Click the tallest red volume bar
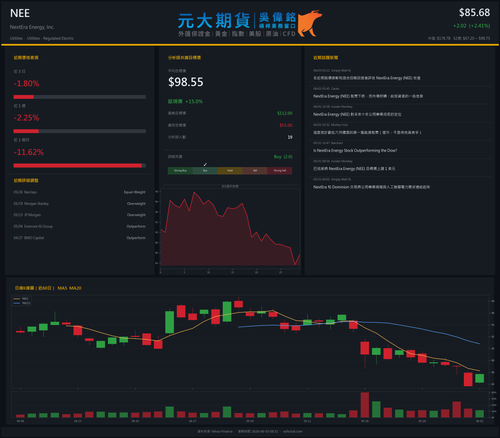The image size is (500, 438). 365,405
